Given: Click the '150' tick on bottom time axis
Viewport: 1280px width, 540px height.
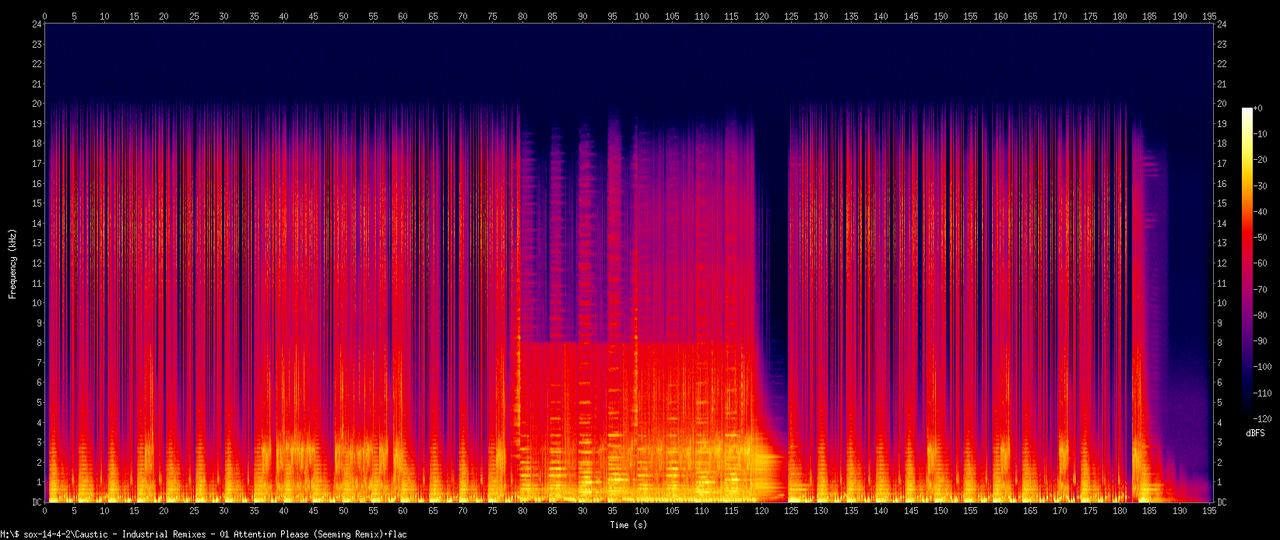Looking at the screenshot, I should [x=941, y=512].
